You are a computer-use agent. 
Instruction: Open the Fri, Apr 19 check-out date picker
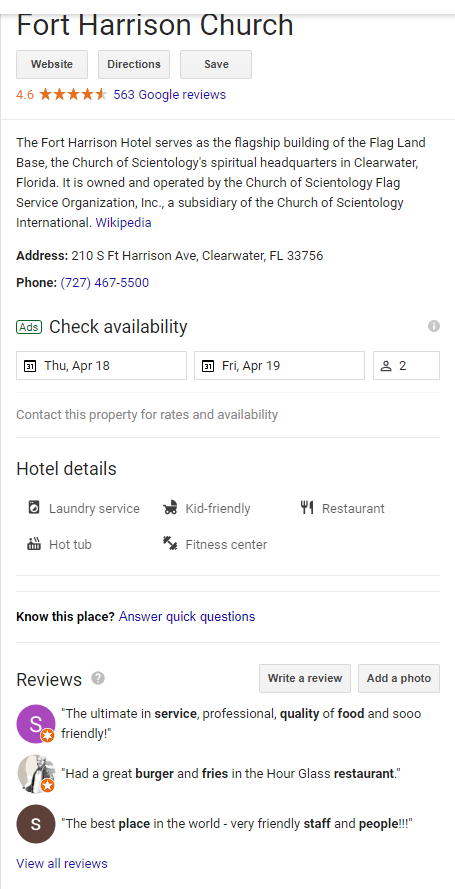(x=279, y=366)
